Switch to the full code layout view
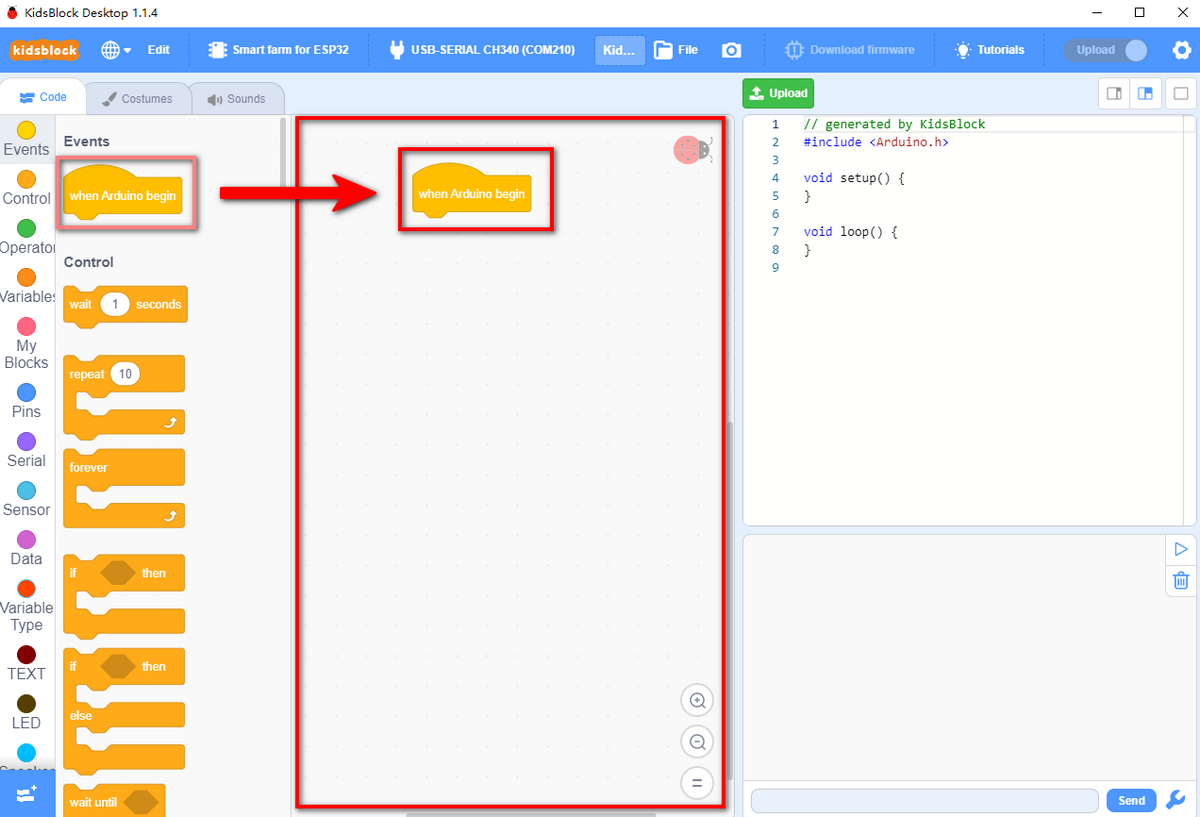1200x817 pixels. pyautogui.click(x=1181, y=94)
